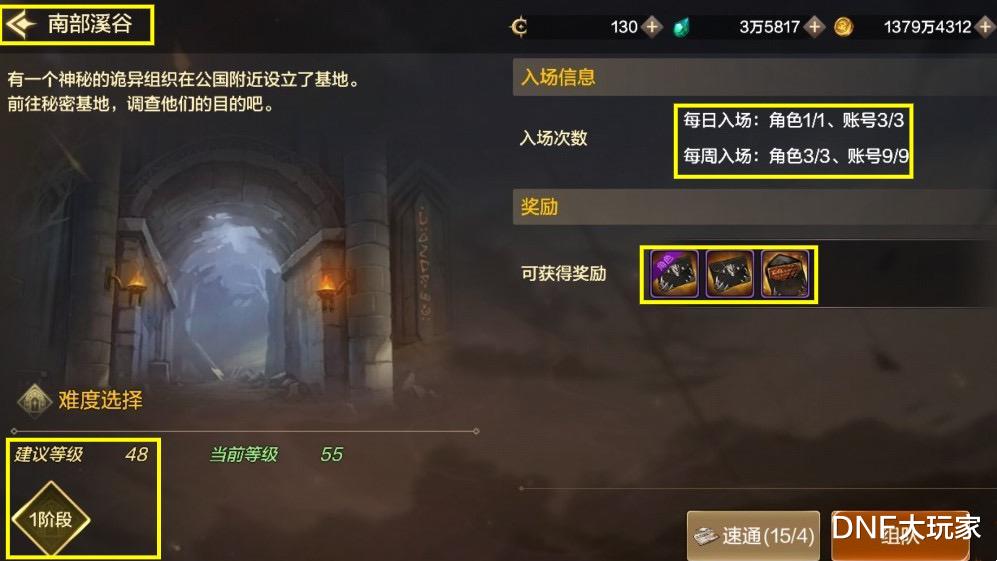Open the 奖励 section header
997x561 pixels.
coord(755,207)
